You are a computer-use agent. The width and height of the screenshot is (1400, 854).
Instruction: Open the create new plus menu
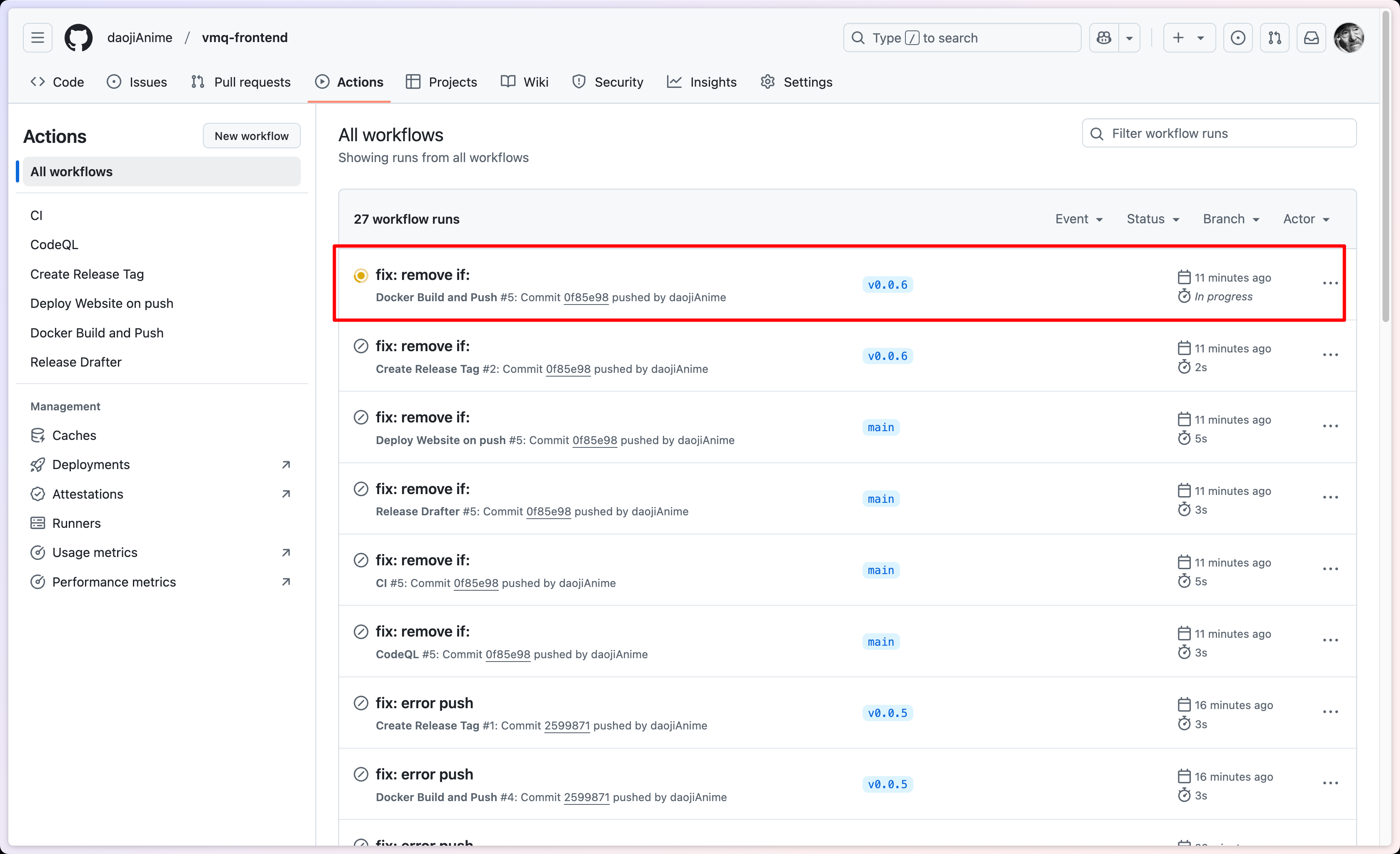click(1189, 37)
